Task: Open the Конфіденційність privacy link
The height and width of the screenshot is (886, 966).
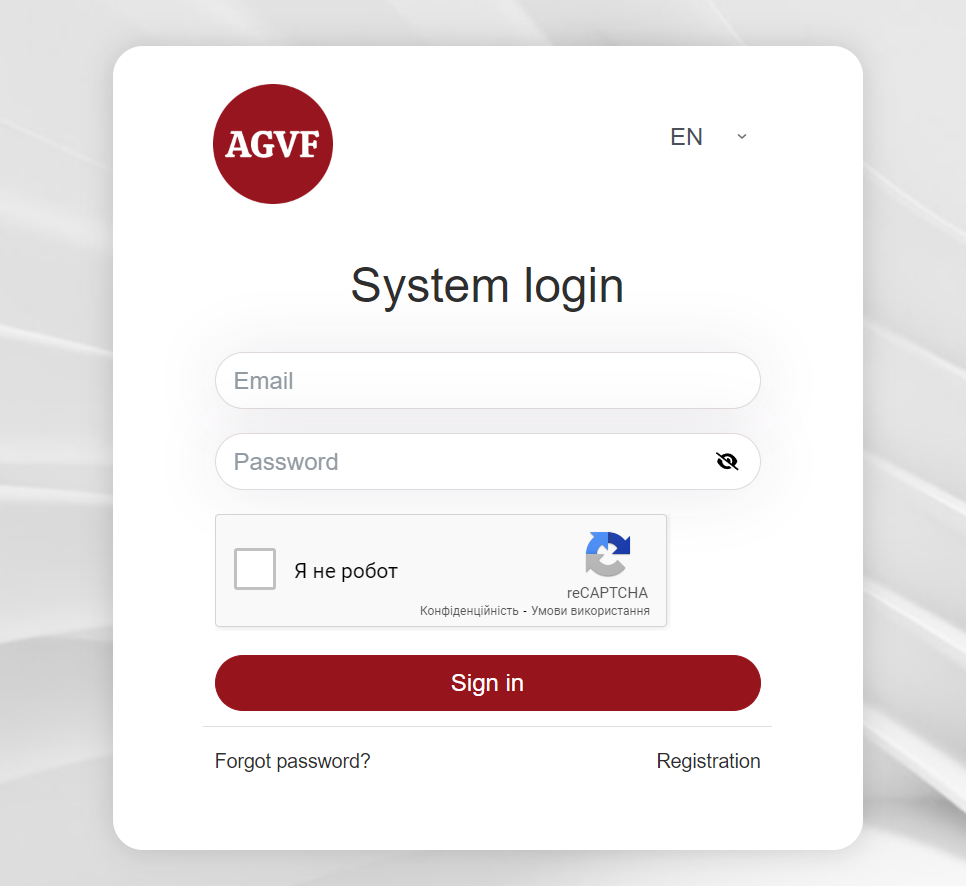Action: (x=469, y=611)
